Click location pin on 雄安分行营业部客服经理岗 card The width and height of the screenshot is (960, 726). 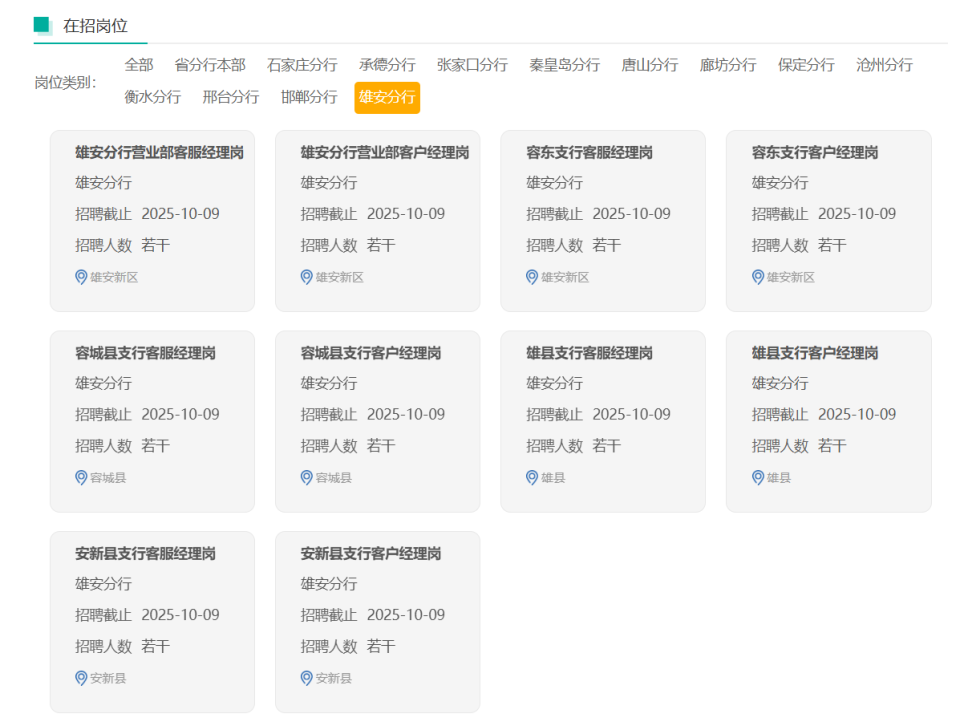tap(81, 277)
